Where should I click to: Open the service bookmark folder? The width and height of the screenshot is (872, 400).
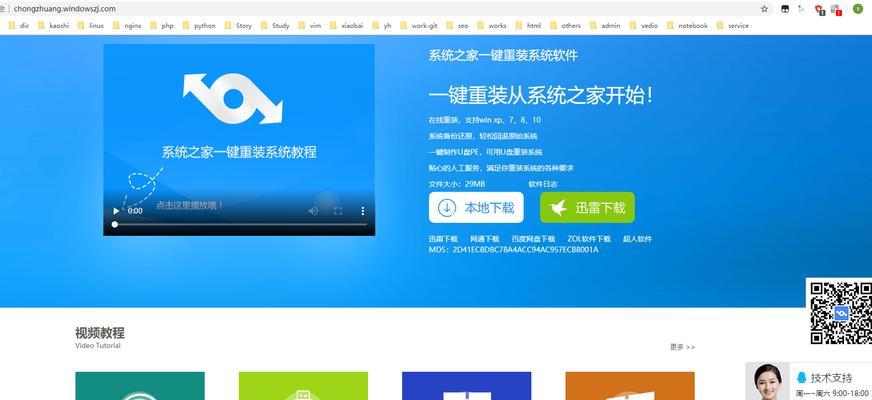click(x=732, y=26)
